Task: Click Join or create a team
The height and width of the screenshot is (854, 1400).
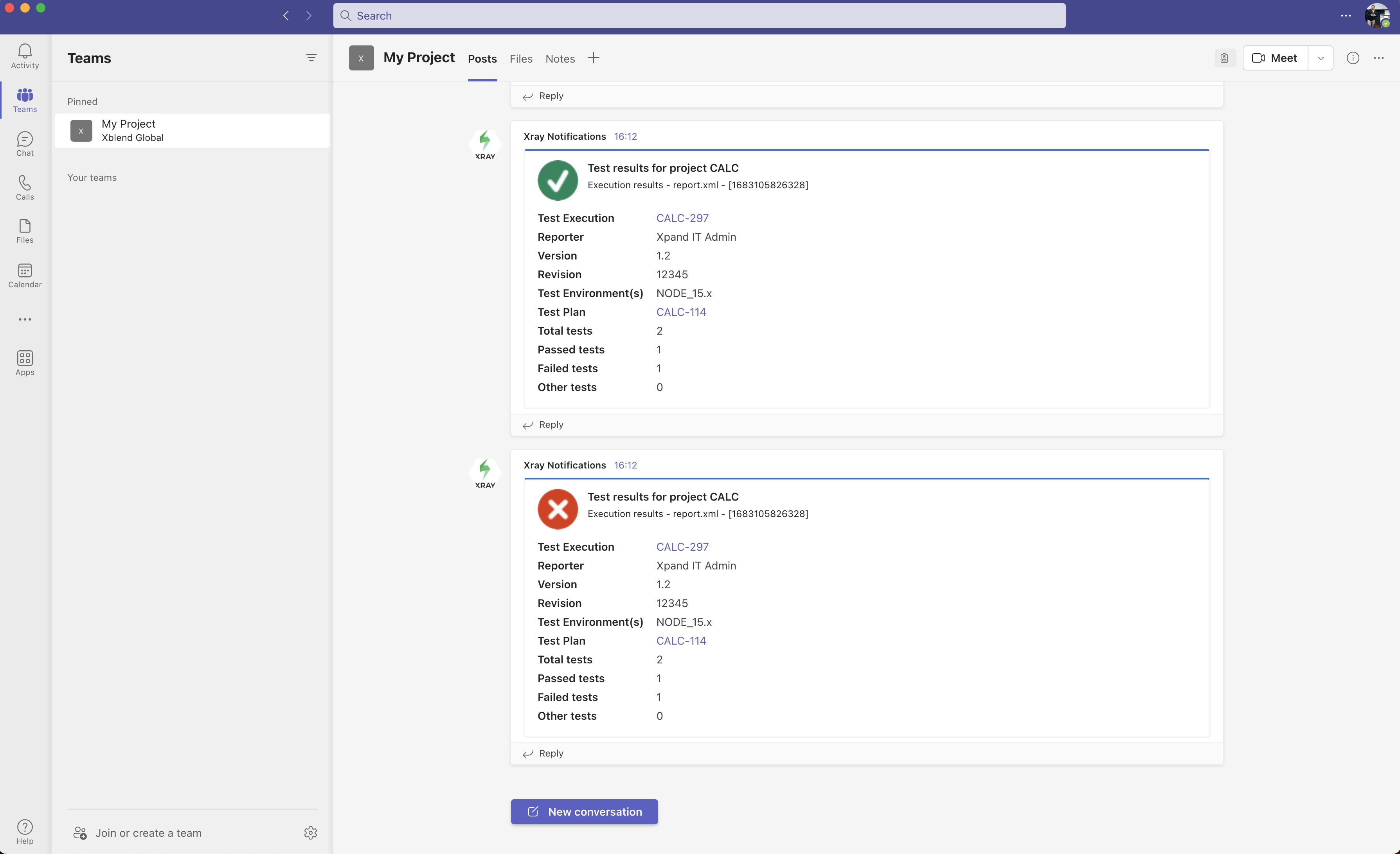Action: click(x=148, y=833)
